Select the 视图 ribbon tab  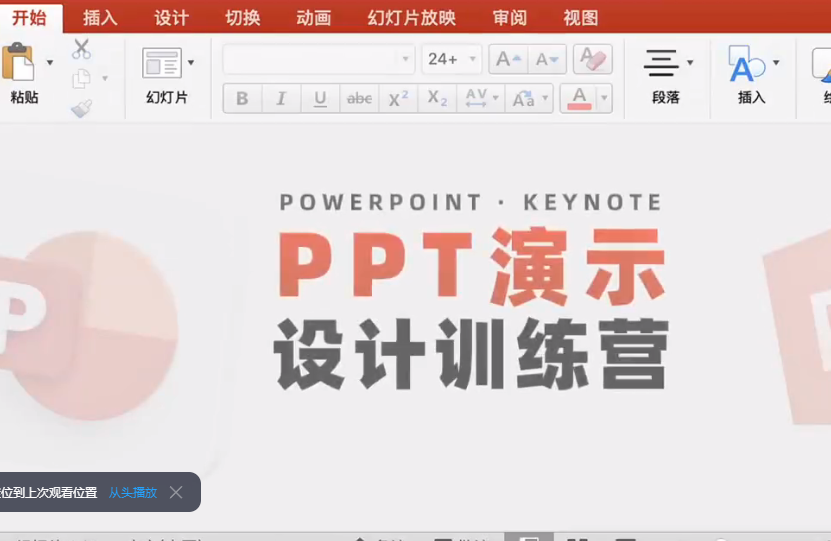pyautogui.click(x=581, y=18)
